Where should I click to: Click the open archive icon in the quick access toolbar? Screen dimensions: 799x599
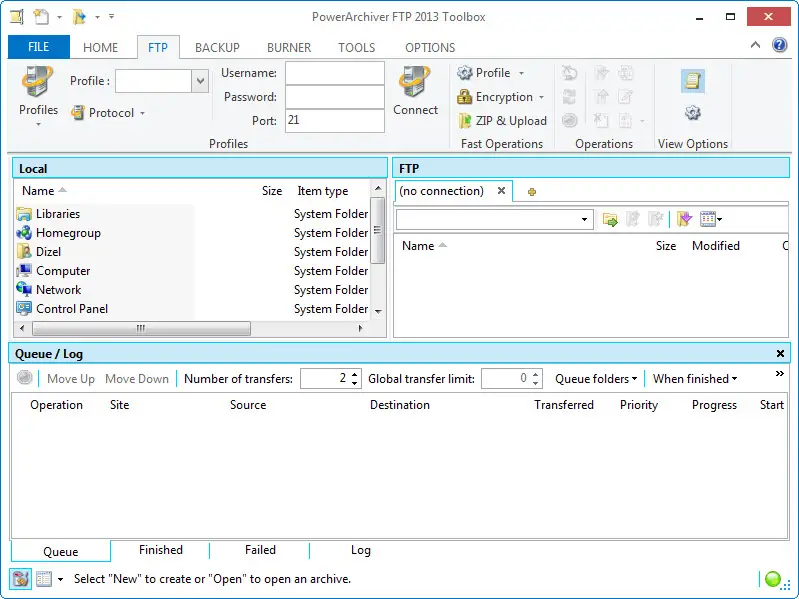pos(79,17)
